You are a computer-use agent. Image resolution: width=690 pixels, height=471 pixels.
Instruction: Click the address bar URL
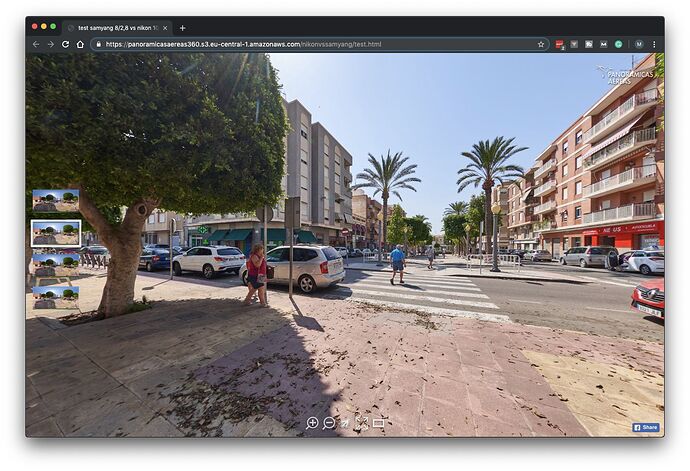click(x=243, y=44)
